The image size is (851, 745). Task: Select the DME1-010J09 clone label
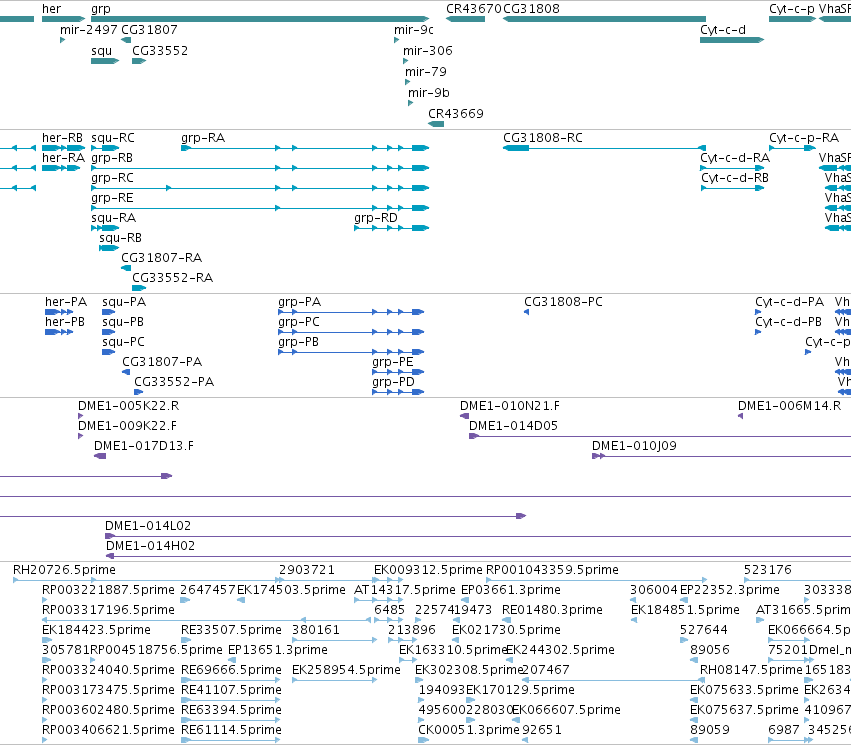pos(634,446)
